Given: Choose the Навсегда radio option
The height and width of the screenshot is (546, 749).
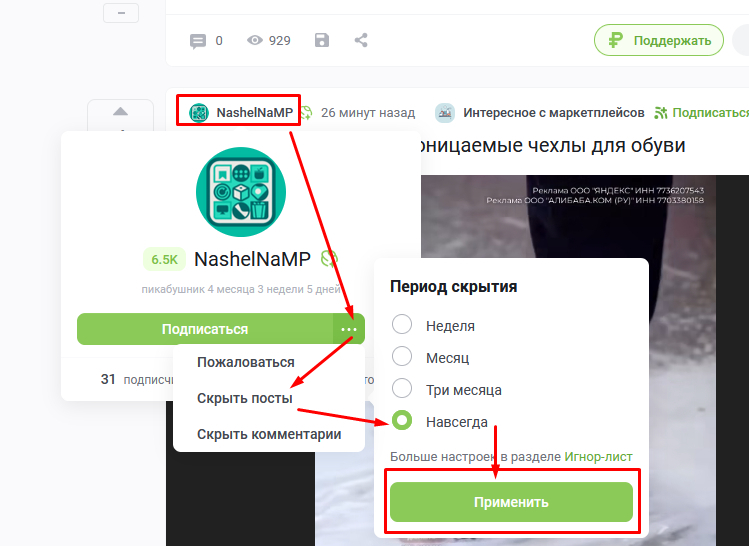Looking at the screenshot, I should (402, 420).
